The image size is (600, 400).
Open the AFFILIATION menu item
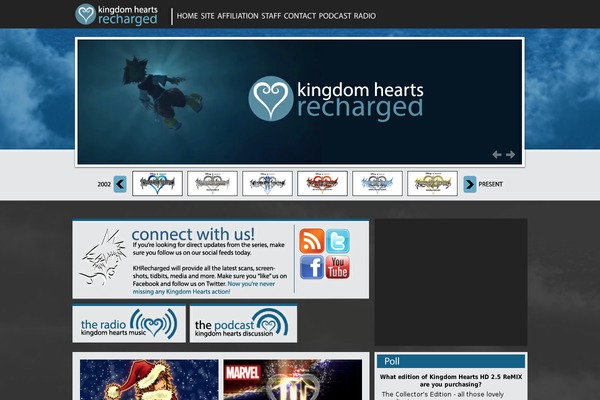(238, 16)
